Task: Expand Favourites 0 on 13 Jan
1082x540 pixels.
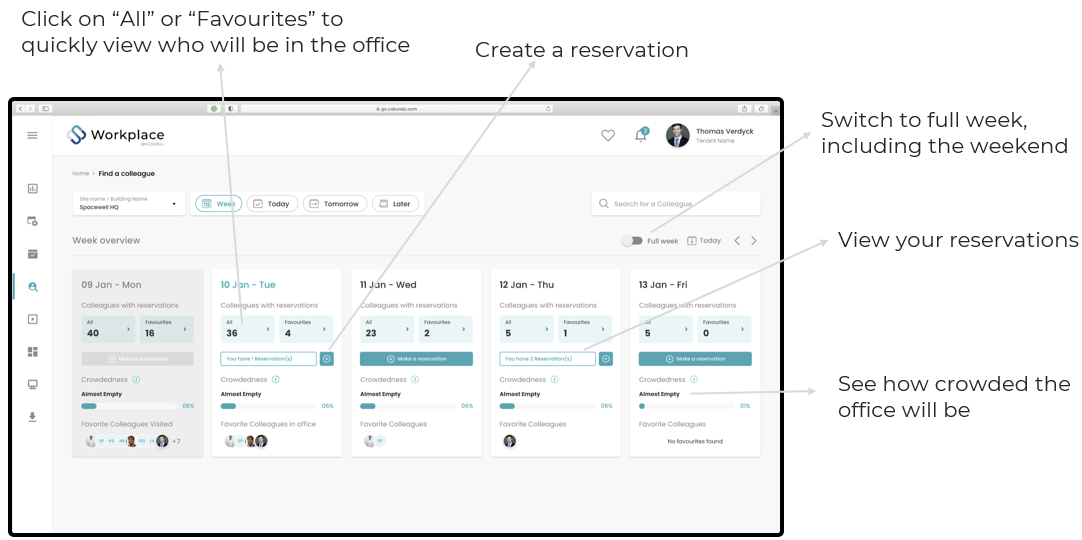Action: (x=724, y=330)
